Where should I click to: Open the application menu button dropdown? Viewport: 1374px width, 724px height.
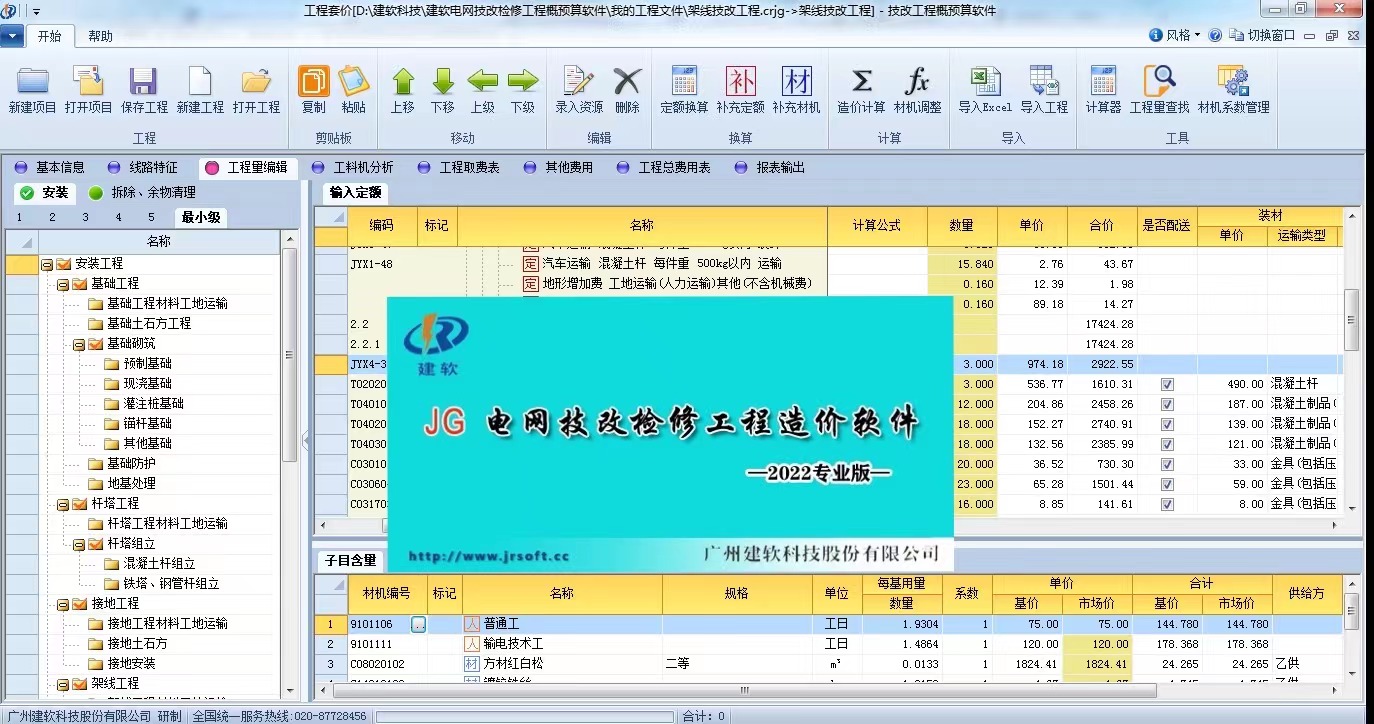pyautogui.click(x=13, y=37)
